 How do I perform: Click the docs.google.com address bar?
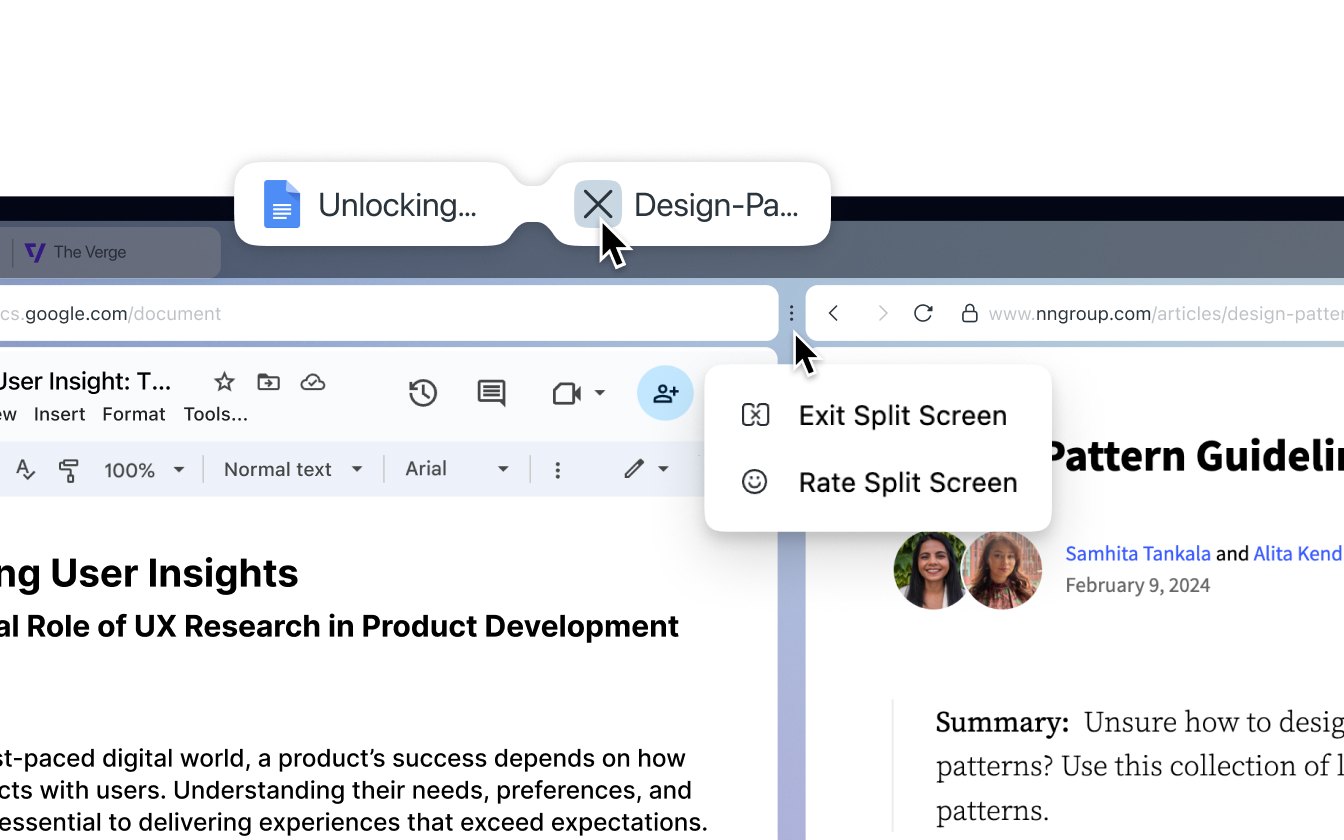(x=300, y=313)
